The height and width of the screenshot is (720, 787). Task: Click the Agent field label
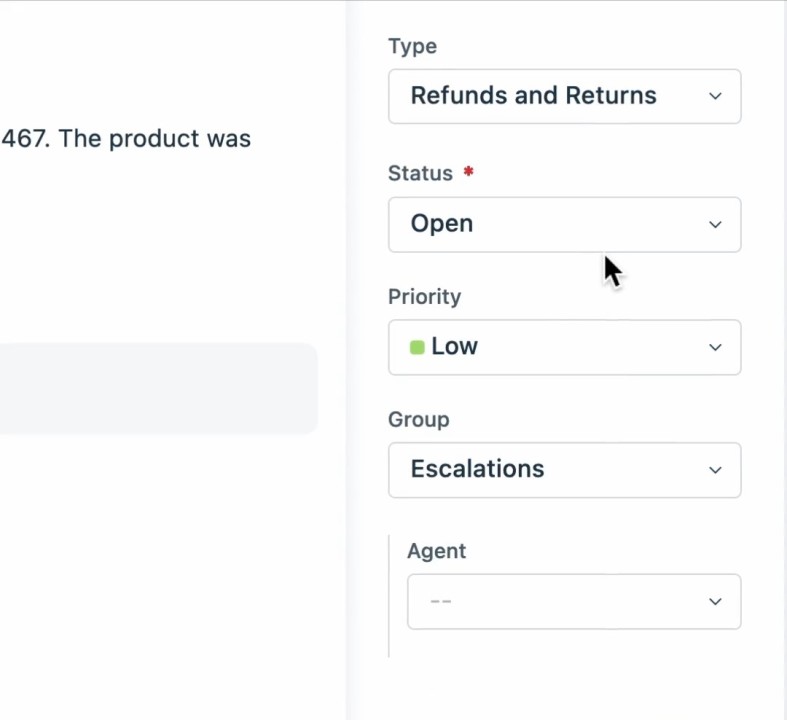point(436,551)
